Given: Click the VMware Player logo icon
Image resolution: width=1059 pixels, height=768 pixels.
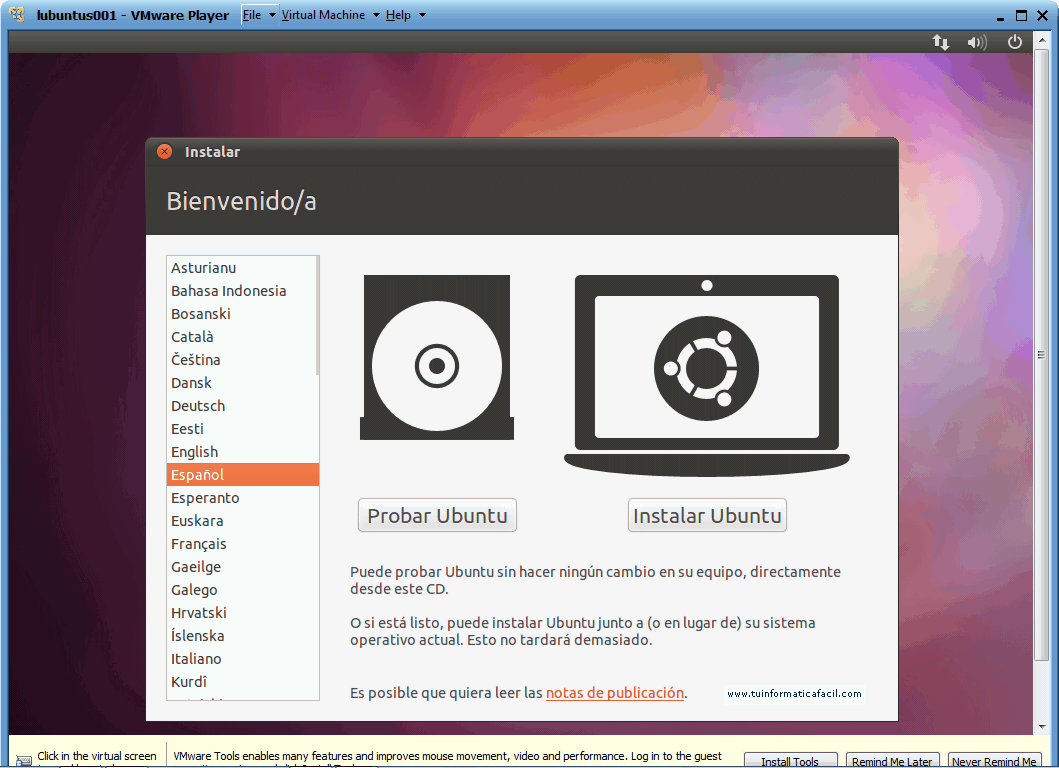Looking at the screenshot, I should pos(17,14).
